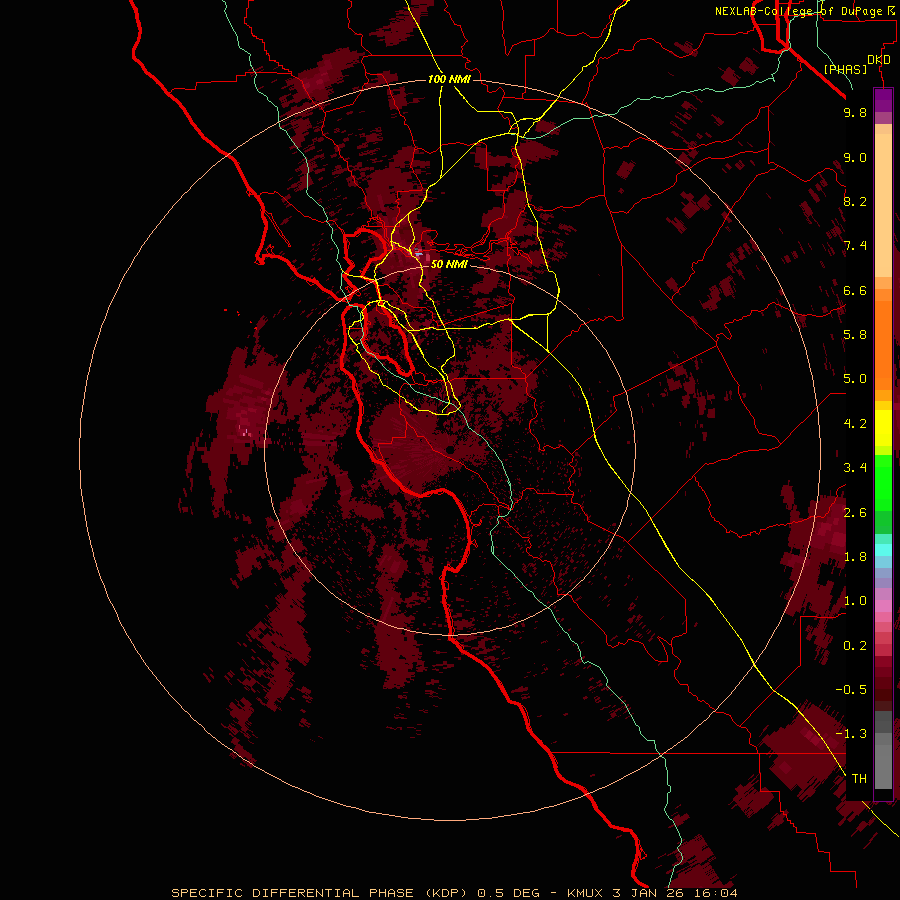This screenshot has width=900, height=900.
Task: Click the 100 NMI range ring label
Action: point(449,79)
